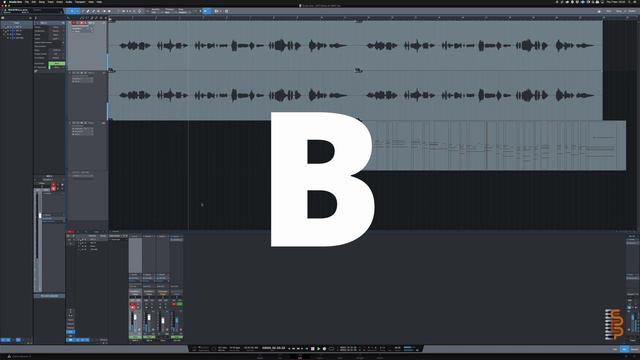Click the inspector channel fader on the left
Viewport: 640px width, 360px height.
pos(40,215)
